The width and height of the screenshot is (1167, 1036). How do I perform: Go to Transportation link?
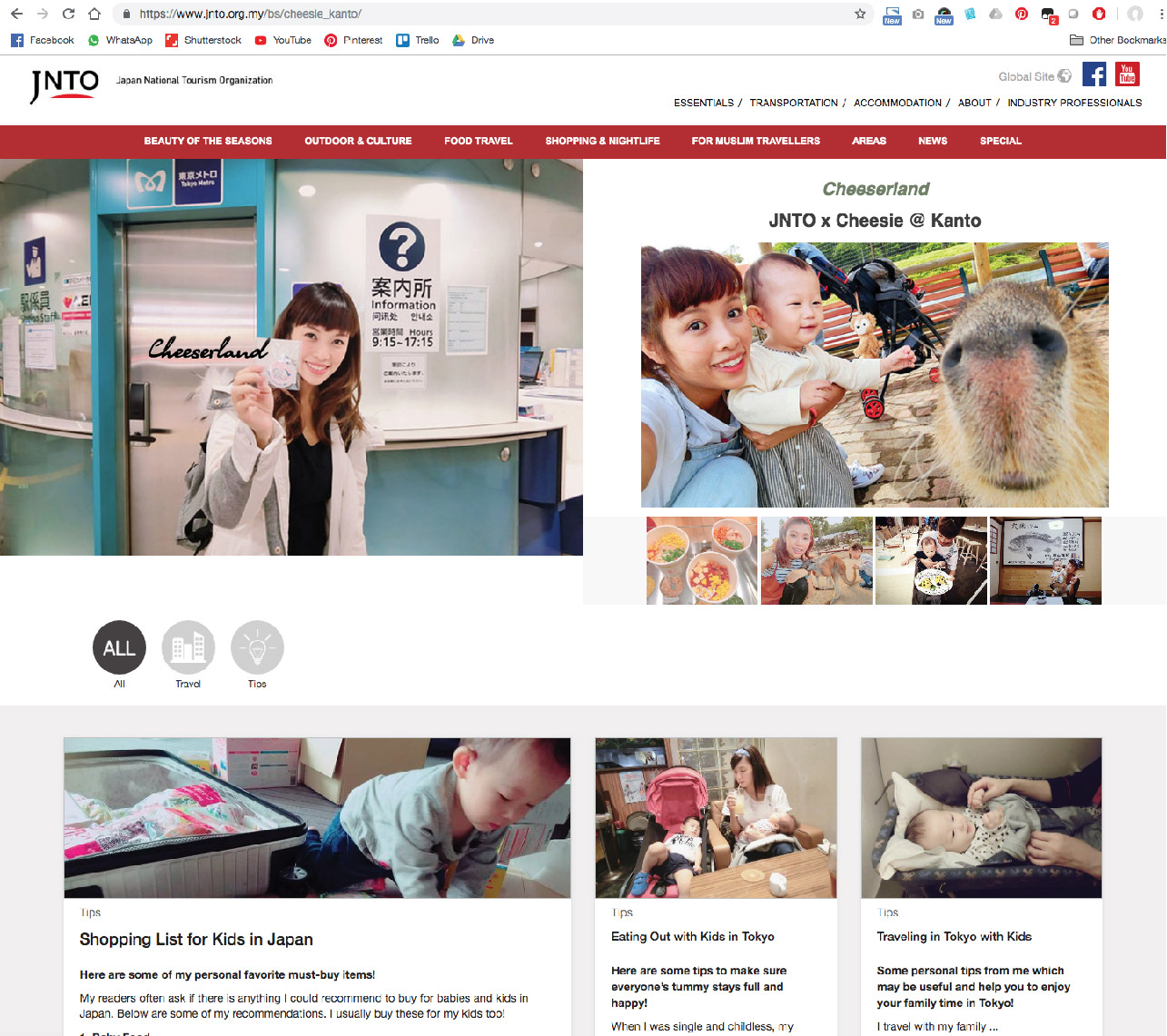794,103
